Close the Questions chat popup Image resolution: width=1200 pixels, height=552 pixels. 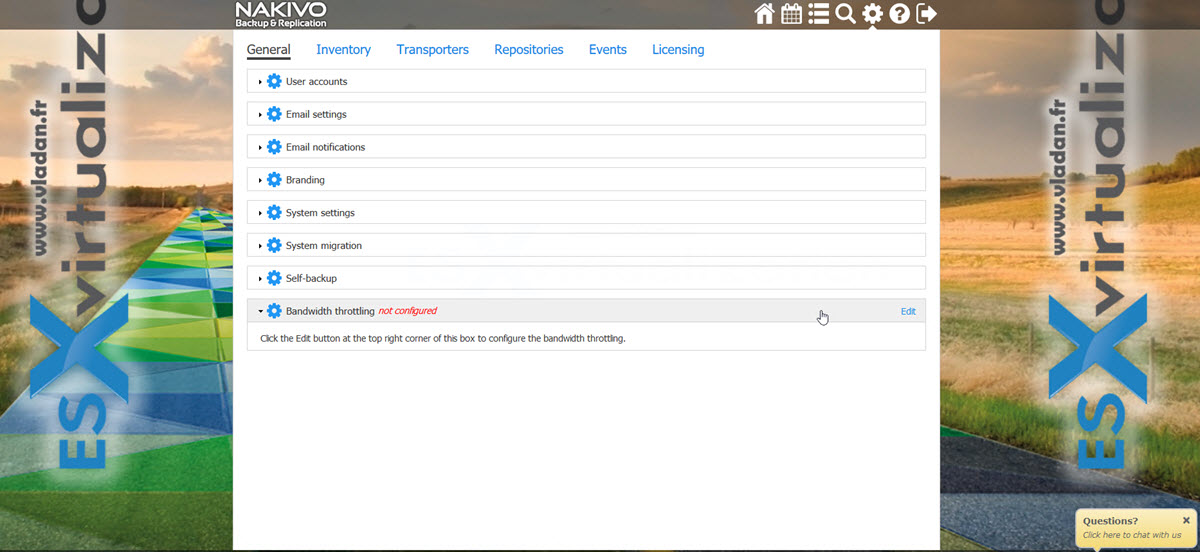pyautogui.click(x=1186, y=520)
